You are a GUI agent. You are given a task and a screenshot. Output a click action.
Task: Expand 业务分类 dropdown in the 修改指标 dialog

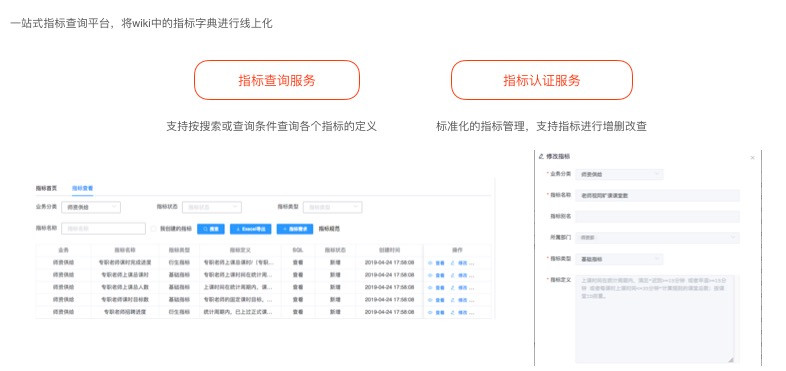coord(619,174)
